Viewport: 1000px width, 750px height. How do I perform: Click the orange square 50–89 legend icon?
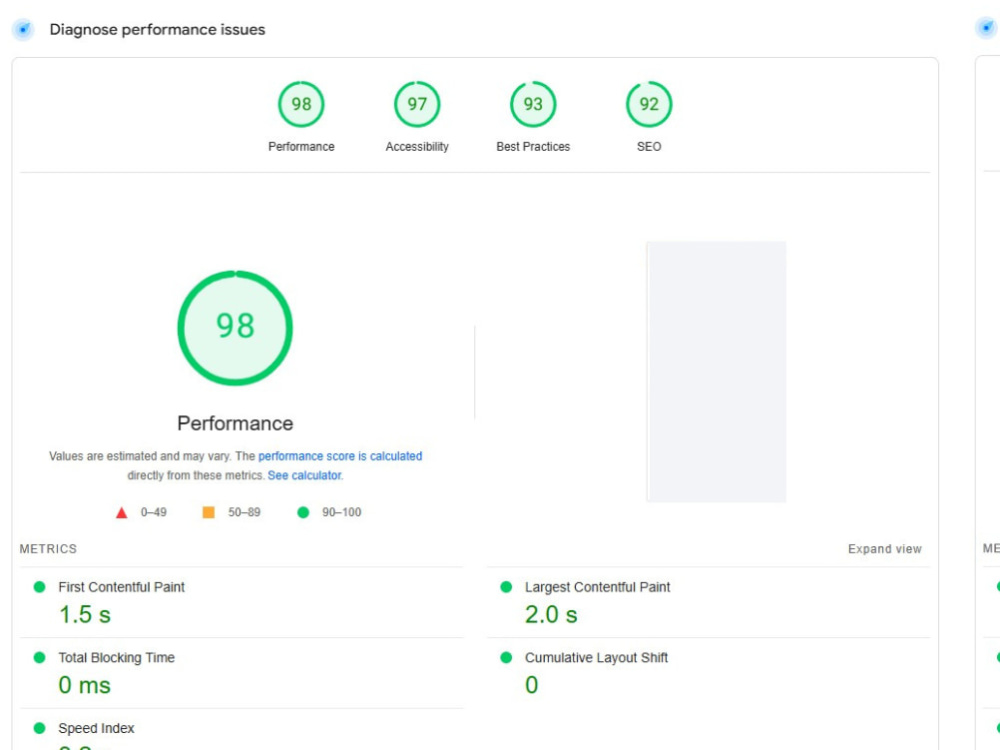[209, 512]
